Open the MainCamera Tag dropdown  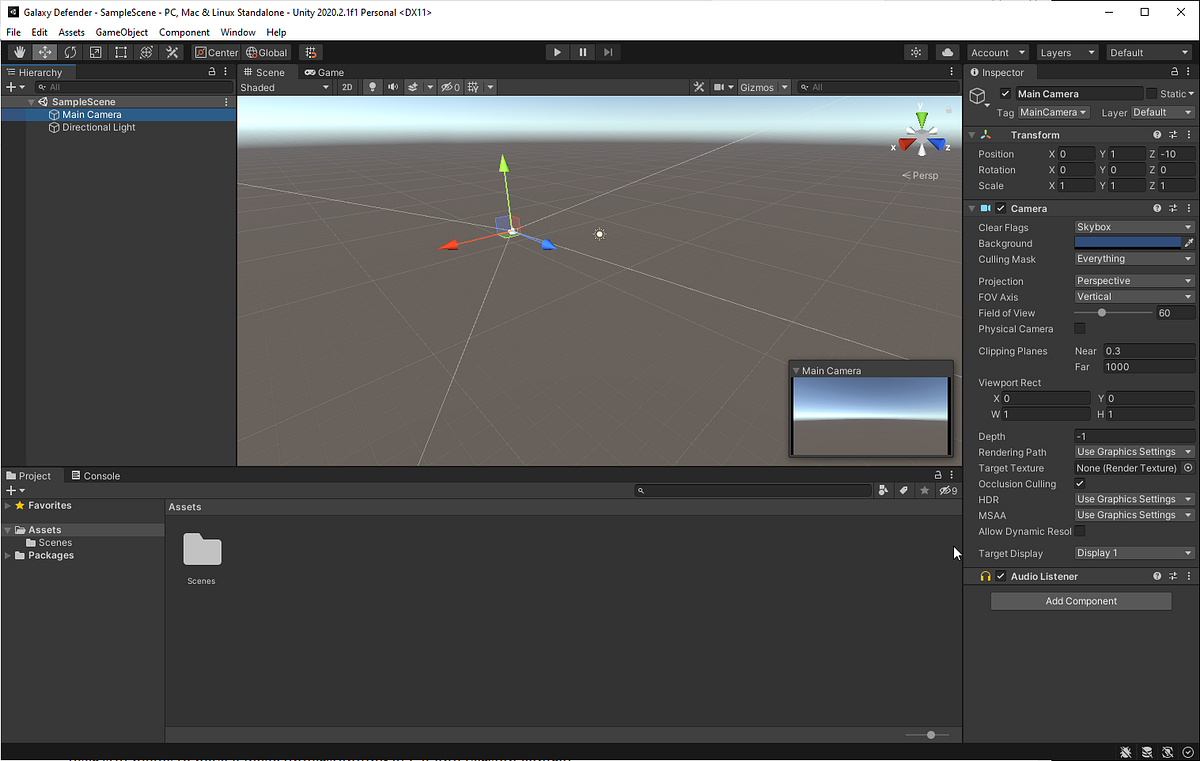tap(1053, 112)
